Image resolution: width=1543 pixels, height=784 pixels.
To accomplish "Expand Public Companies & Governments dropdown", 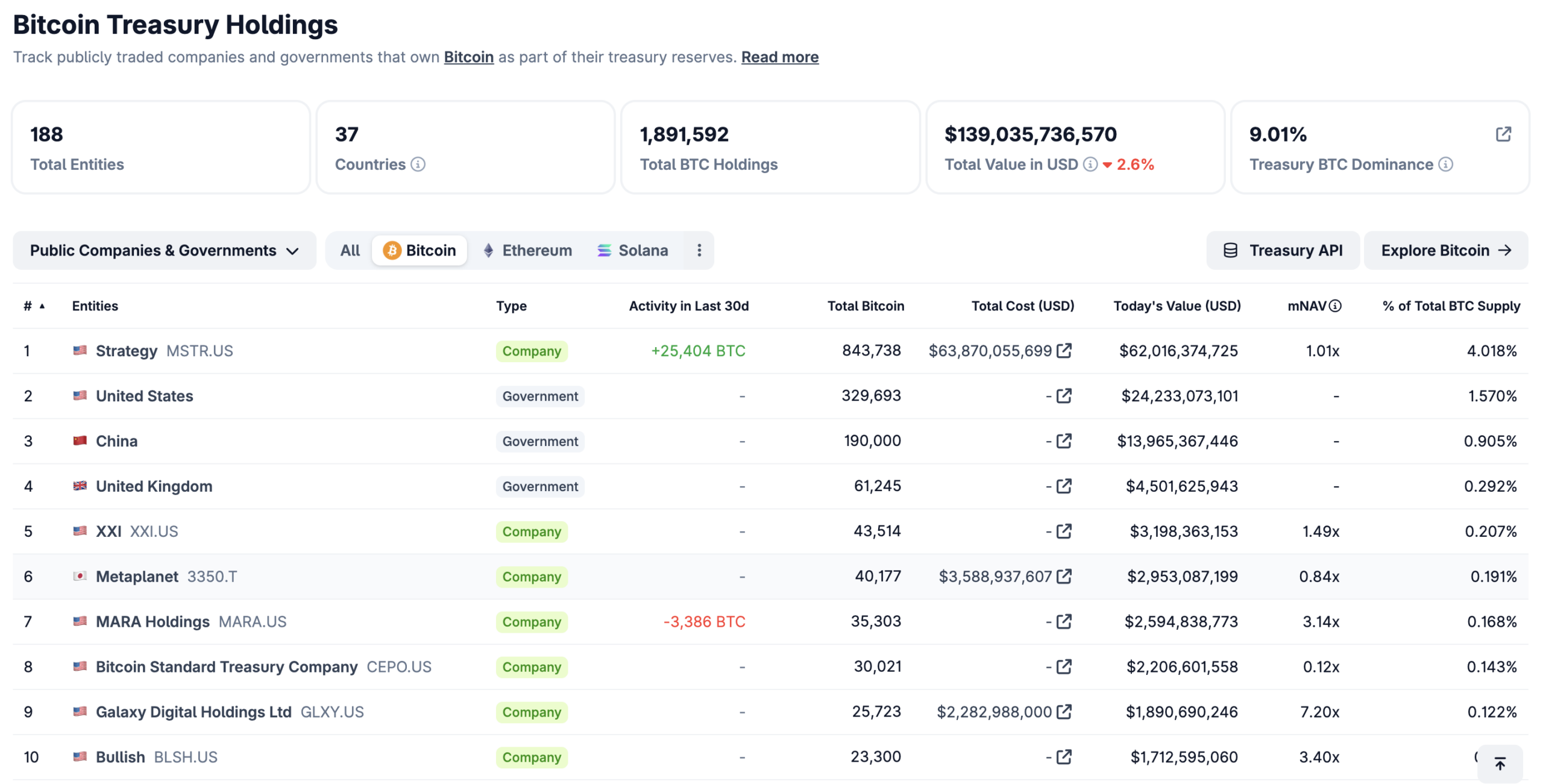I will coord(164,250).
